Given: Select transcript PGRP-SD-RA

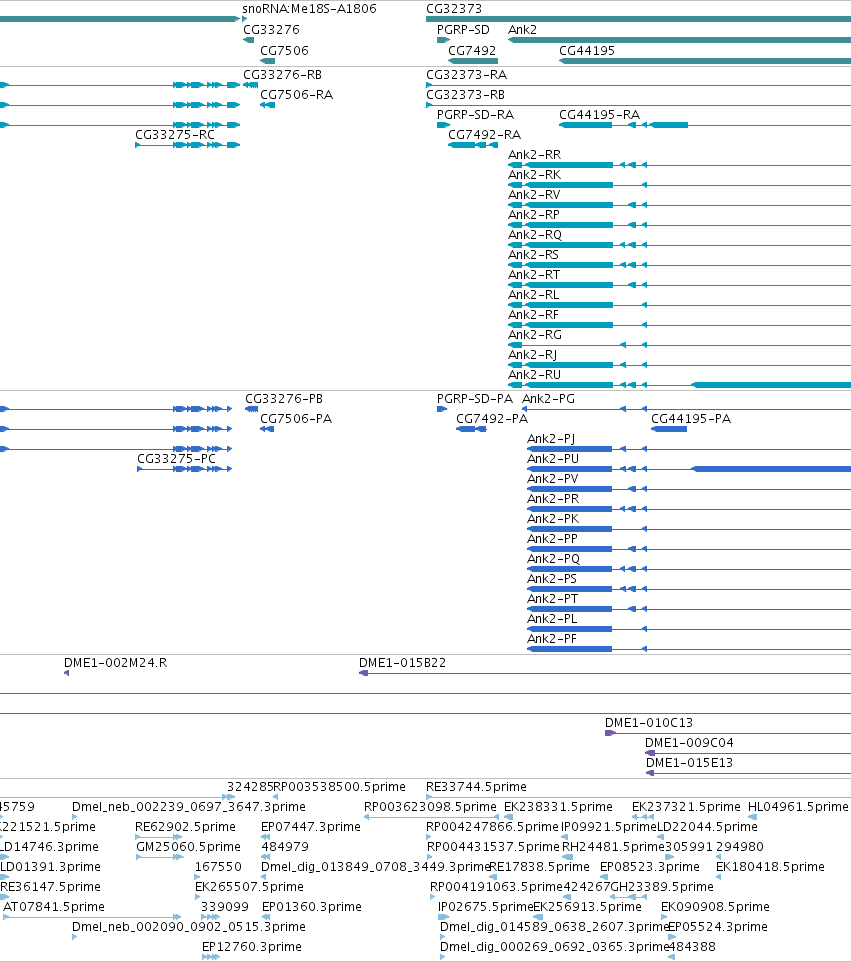Looking at the screenshot, I should (x=475, y=115).
